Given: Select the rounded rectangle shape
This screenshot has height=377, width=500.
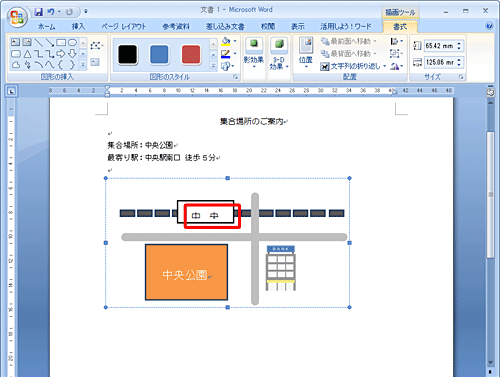Looking at the screenshot, I should (16, 54).
